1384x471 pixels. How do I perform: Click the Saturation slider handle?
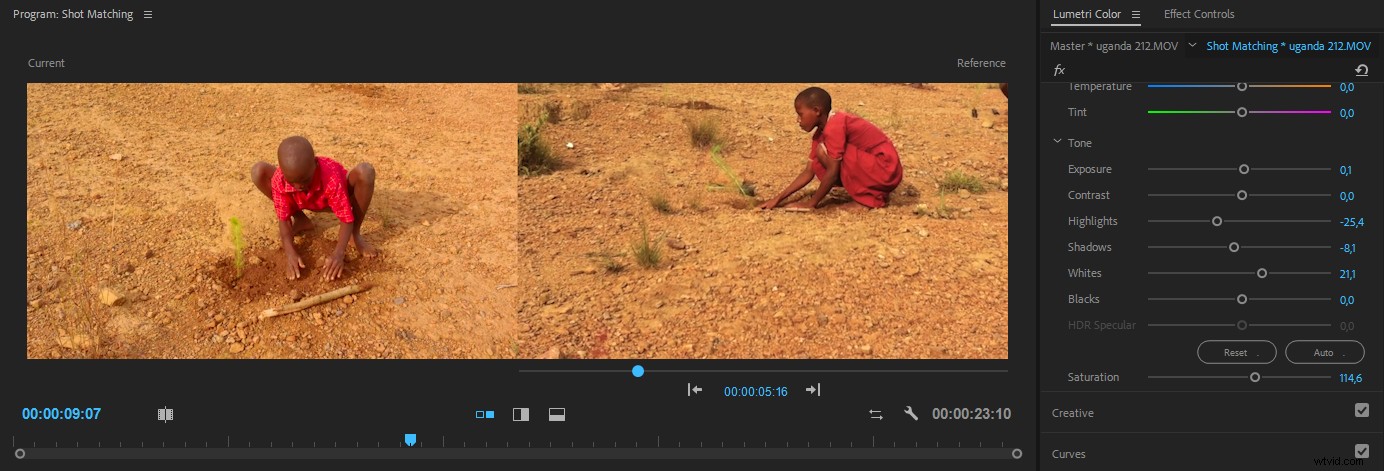(x=1255, y=377)
